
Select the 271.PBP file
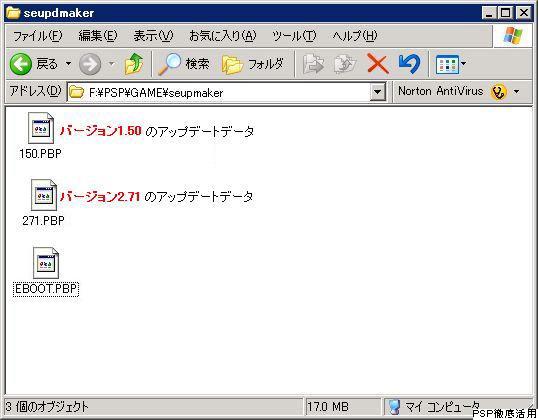pos(43,203)
